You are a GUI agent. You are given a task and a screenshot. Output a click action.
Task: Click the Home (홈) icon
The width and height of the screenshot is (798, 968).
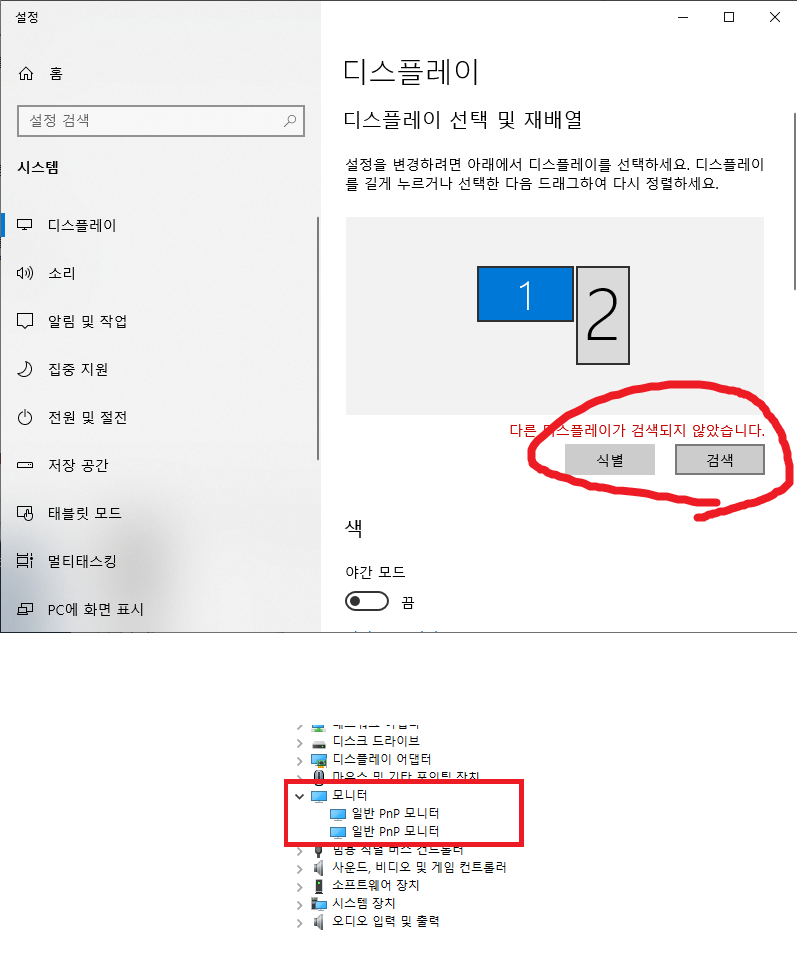[x=26, y=74]
